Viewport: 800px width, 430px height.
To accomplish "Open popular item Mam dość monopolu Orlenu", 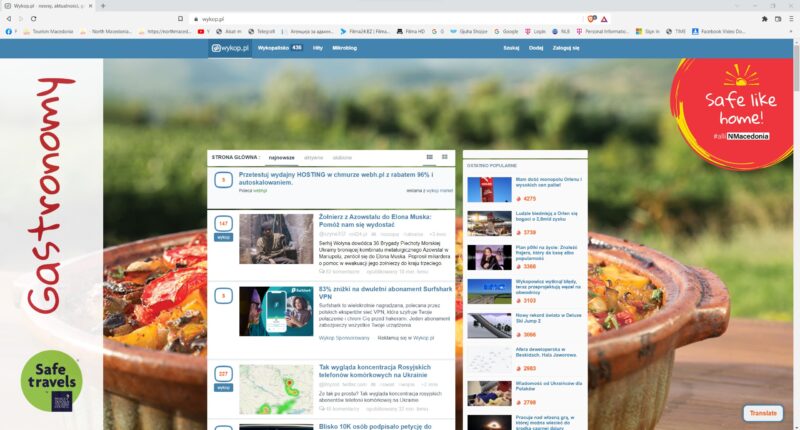I will click(548, 182).
